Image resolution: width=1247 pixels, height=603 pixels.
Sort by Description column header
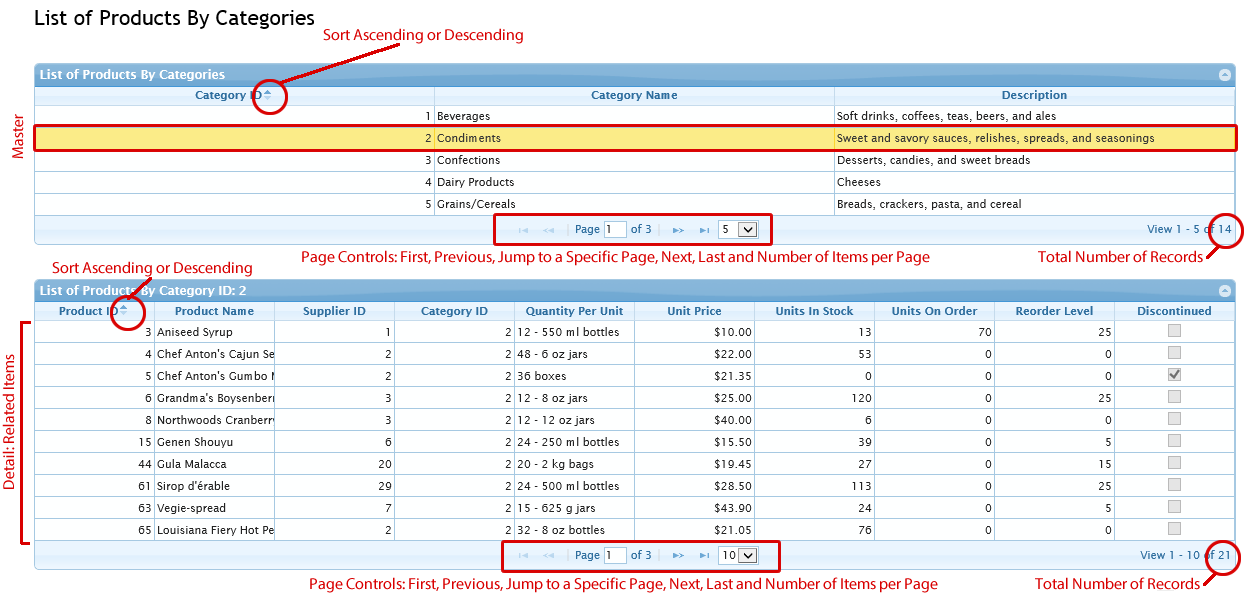[x=1034, y=95]
